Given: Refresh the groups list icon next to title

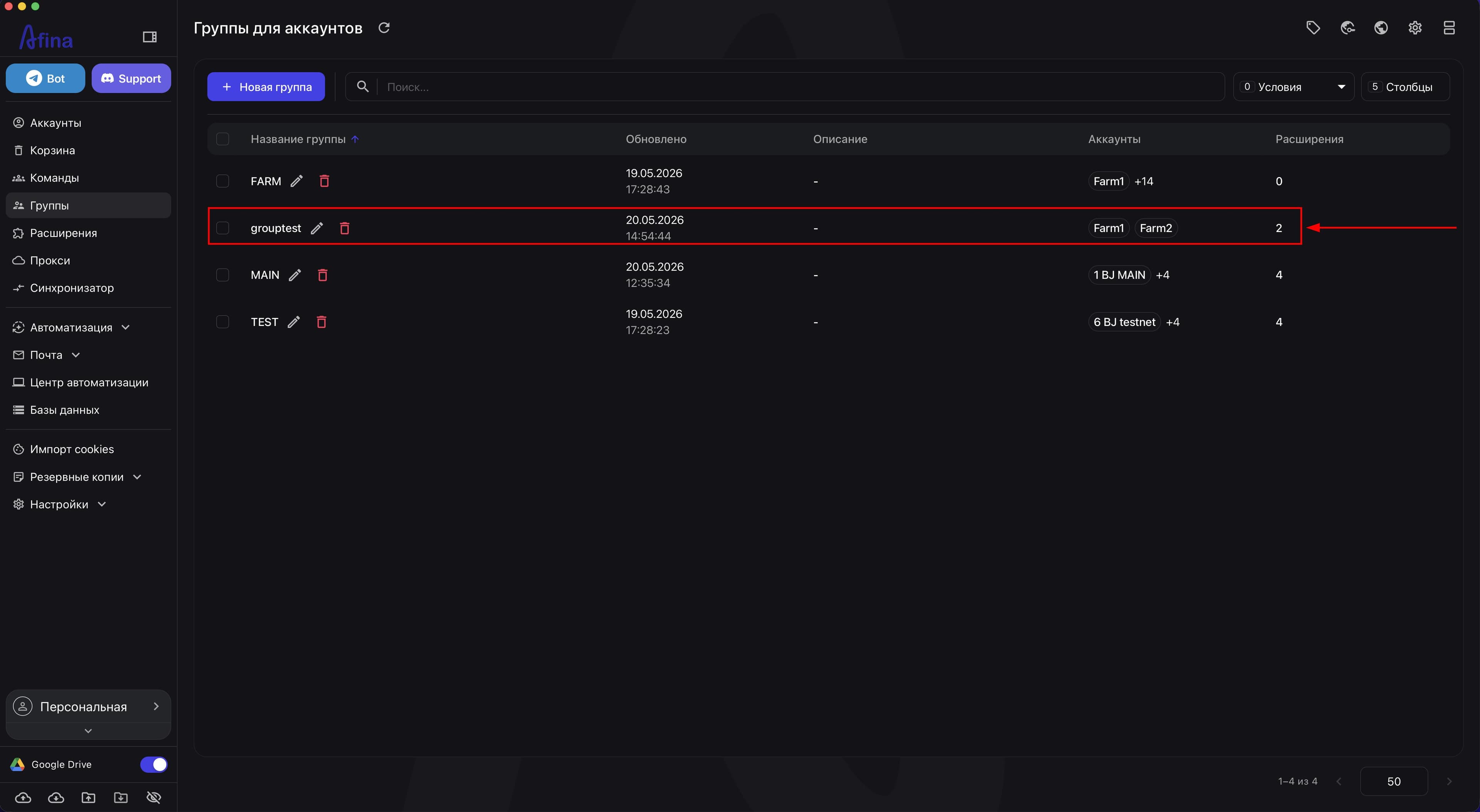Looking at the screenshot, I should [384, 28].
